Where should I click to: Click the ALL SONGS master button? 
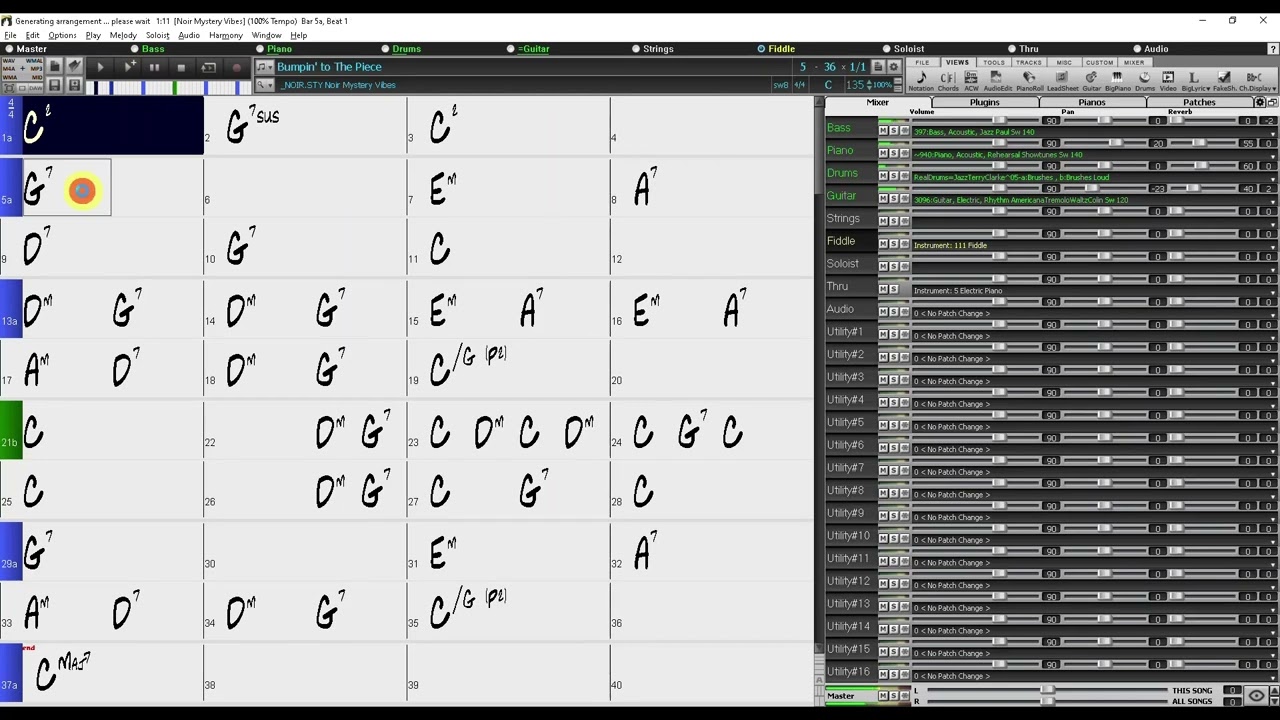pos(1193,701)
